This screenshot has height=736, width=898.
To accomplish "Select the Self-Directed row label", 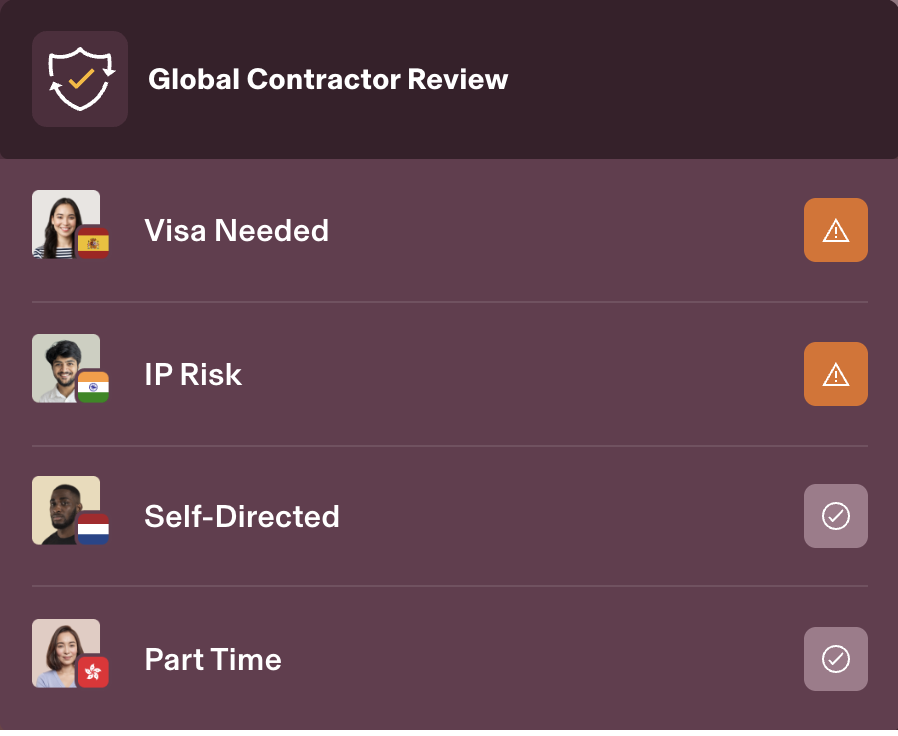I will pos(242,516).
